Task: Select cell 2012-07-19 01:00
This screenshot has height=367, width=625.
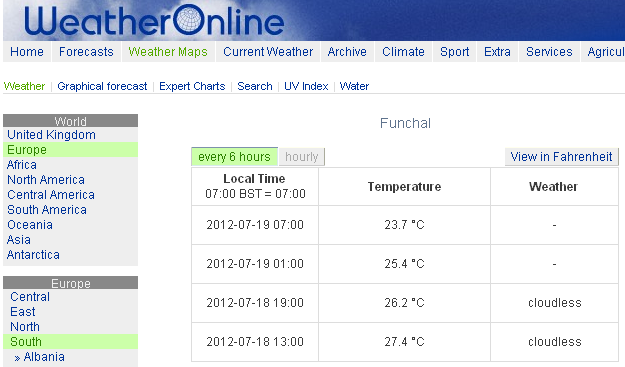Action: pos(255,264)
